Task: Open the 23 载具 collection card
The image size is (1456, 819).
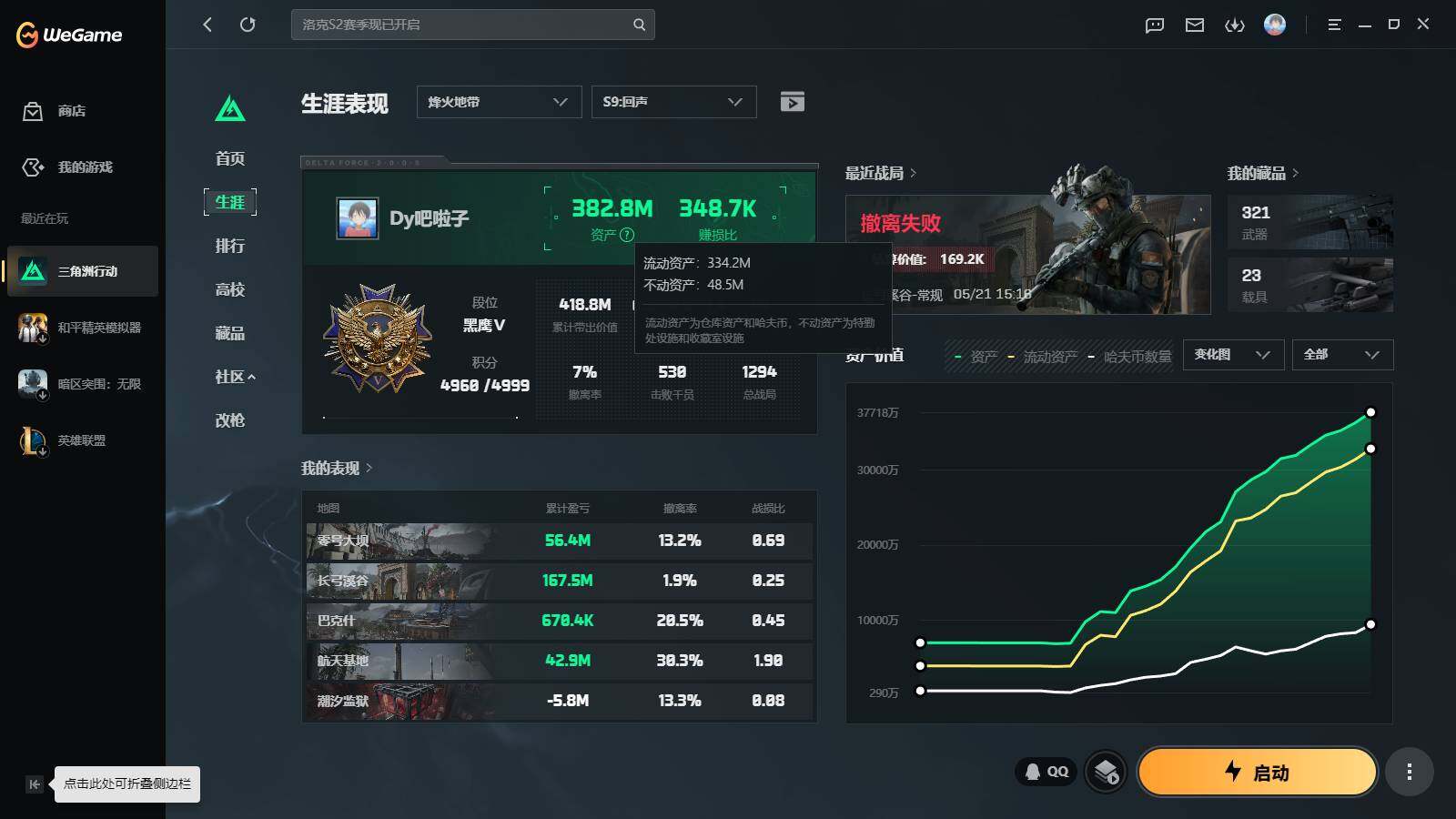Action: [1310, 284]
